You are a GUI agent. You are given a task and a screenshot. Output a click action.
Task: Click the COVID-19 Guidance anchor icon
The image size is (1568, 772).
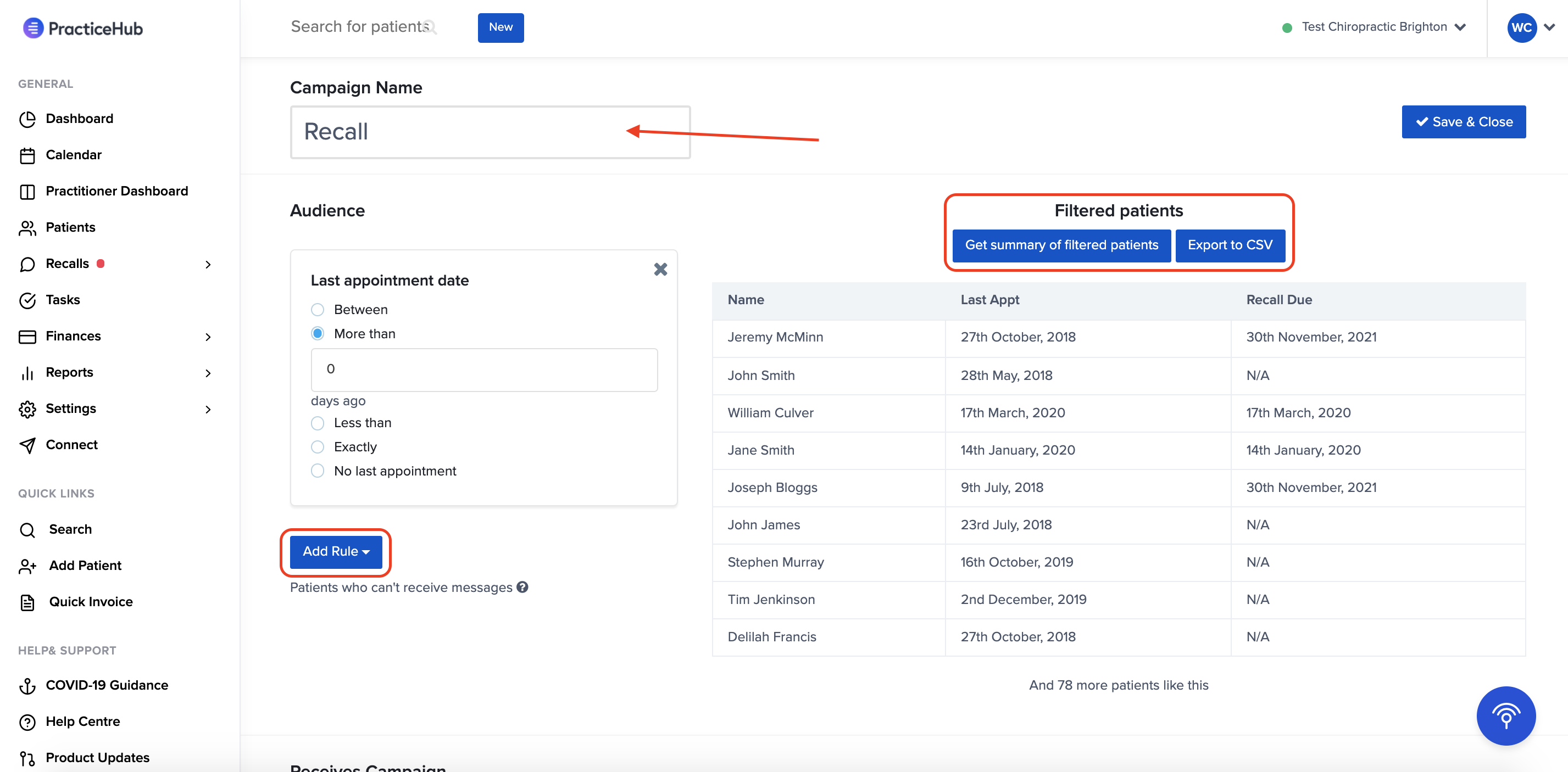[27, 686]
